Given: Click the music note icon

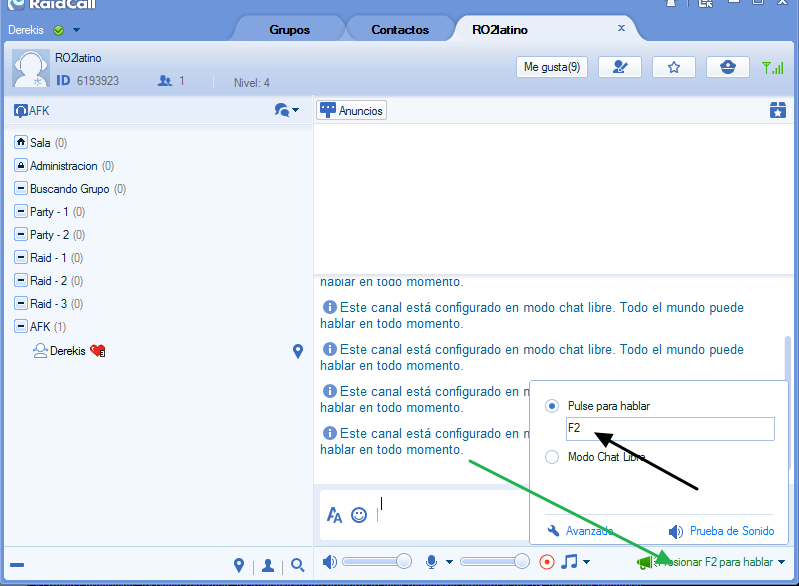Looking at the screenshot, I should 569,562.
